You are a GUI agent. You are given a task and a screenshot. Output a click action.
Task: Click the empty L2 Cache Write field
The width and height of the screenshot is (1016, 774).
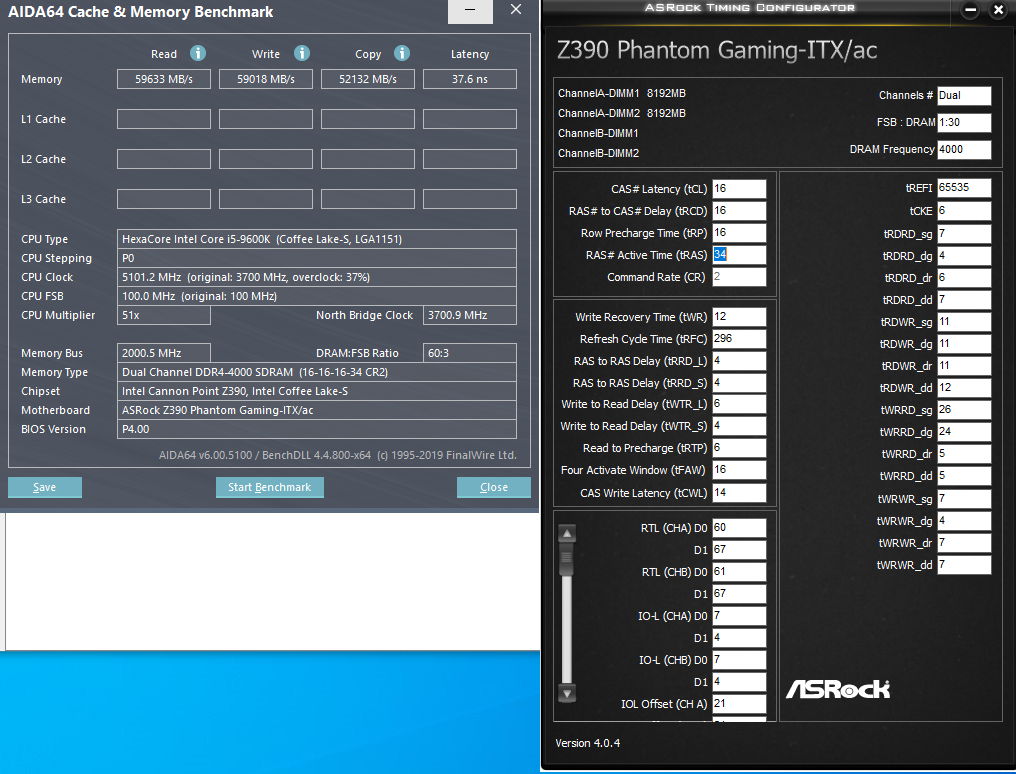[266, 159]
